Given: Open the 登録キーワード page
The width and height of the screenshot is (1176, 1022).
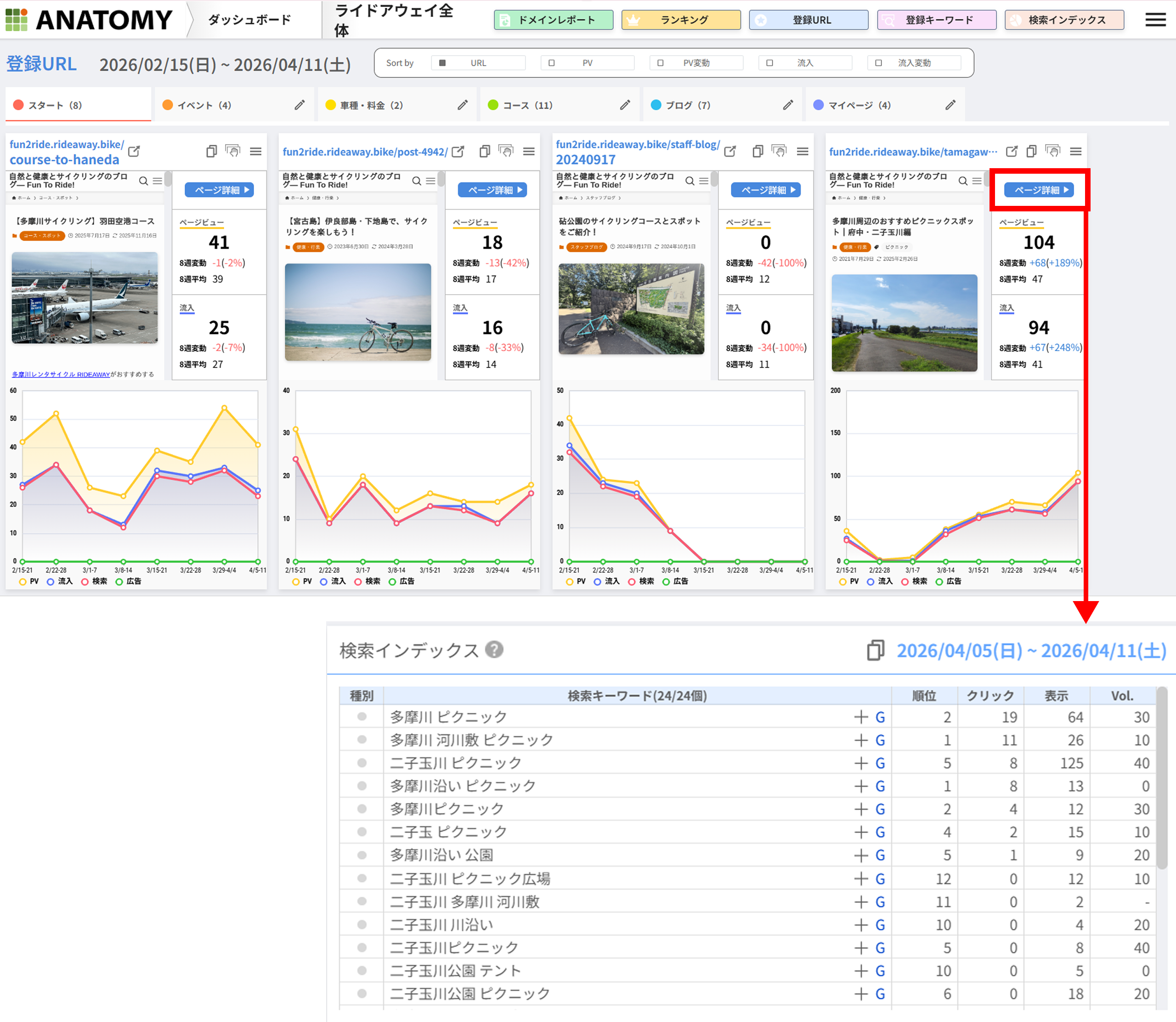Looking at the screenshot, I should coord(937,20).
